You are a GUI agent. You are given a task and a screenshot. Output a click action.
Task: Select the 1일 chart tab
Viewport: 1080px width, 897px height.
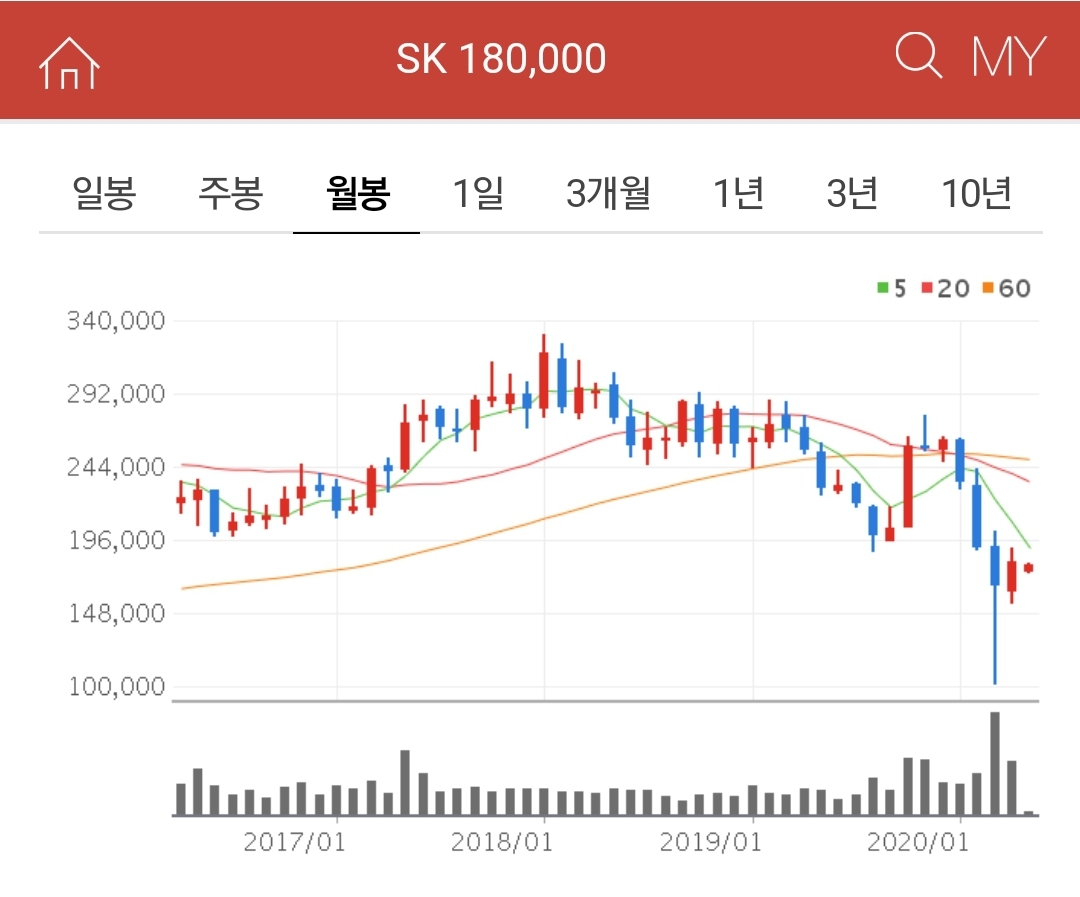478,193
